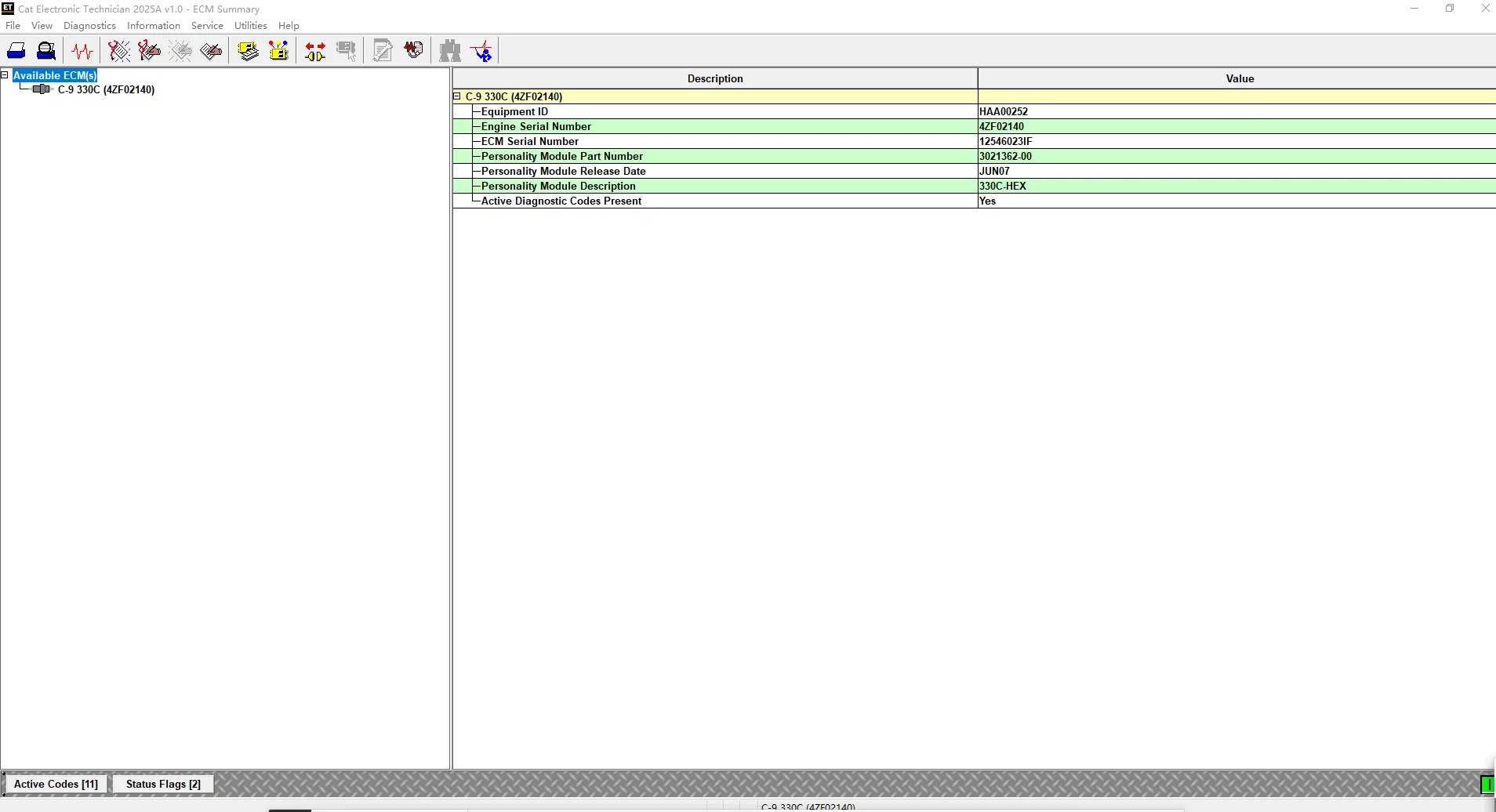Click the green connection status indicator
Image resolution: width=1496 pixels, height=812 pixels.
(1487, 785)
